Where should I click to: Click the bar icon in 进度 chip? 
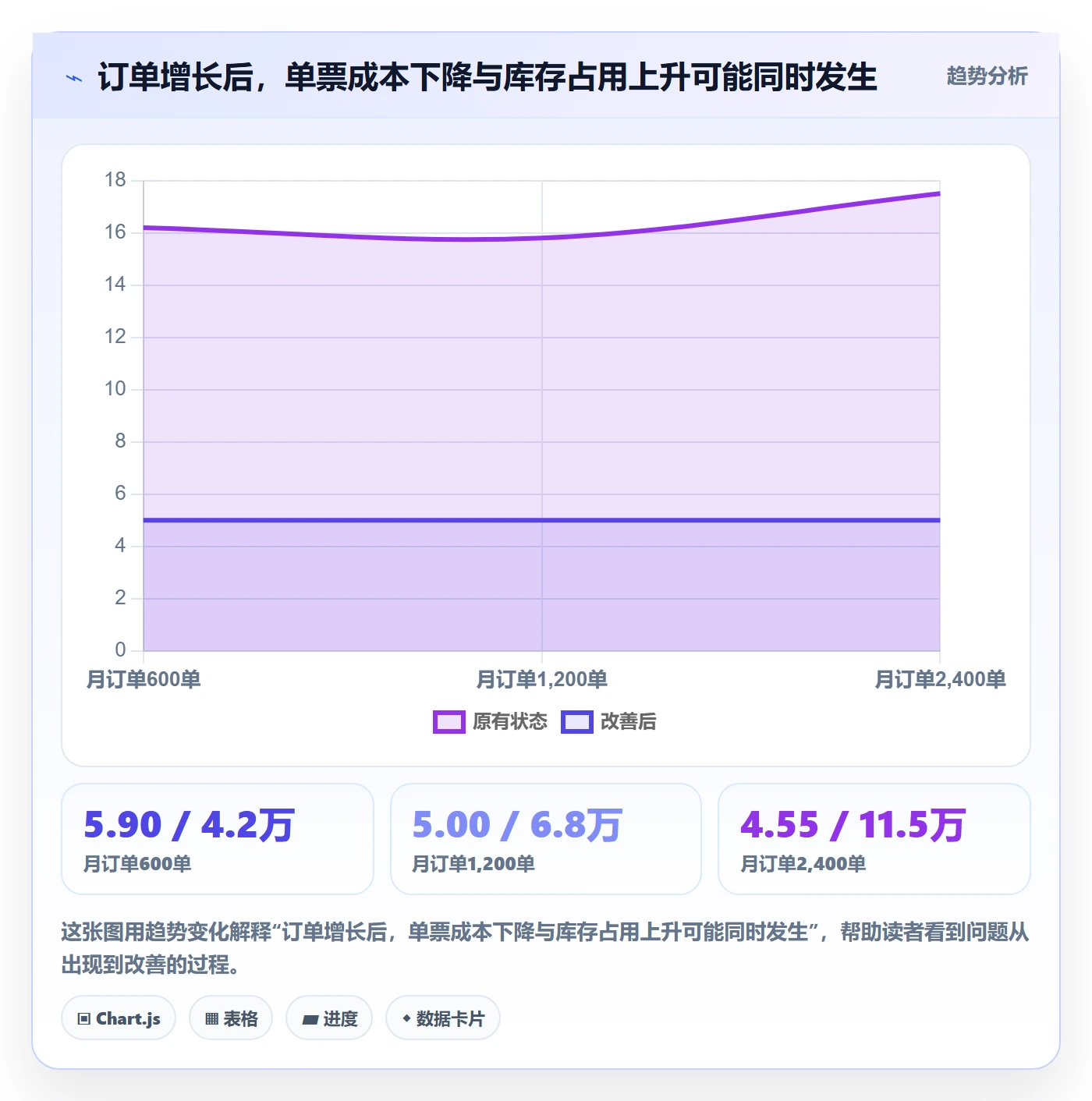pos(310,1019)
